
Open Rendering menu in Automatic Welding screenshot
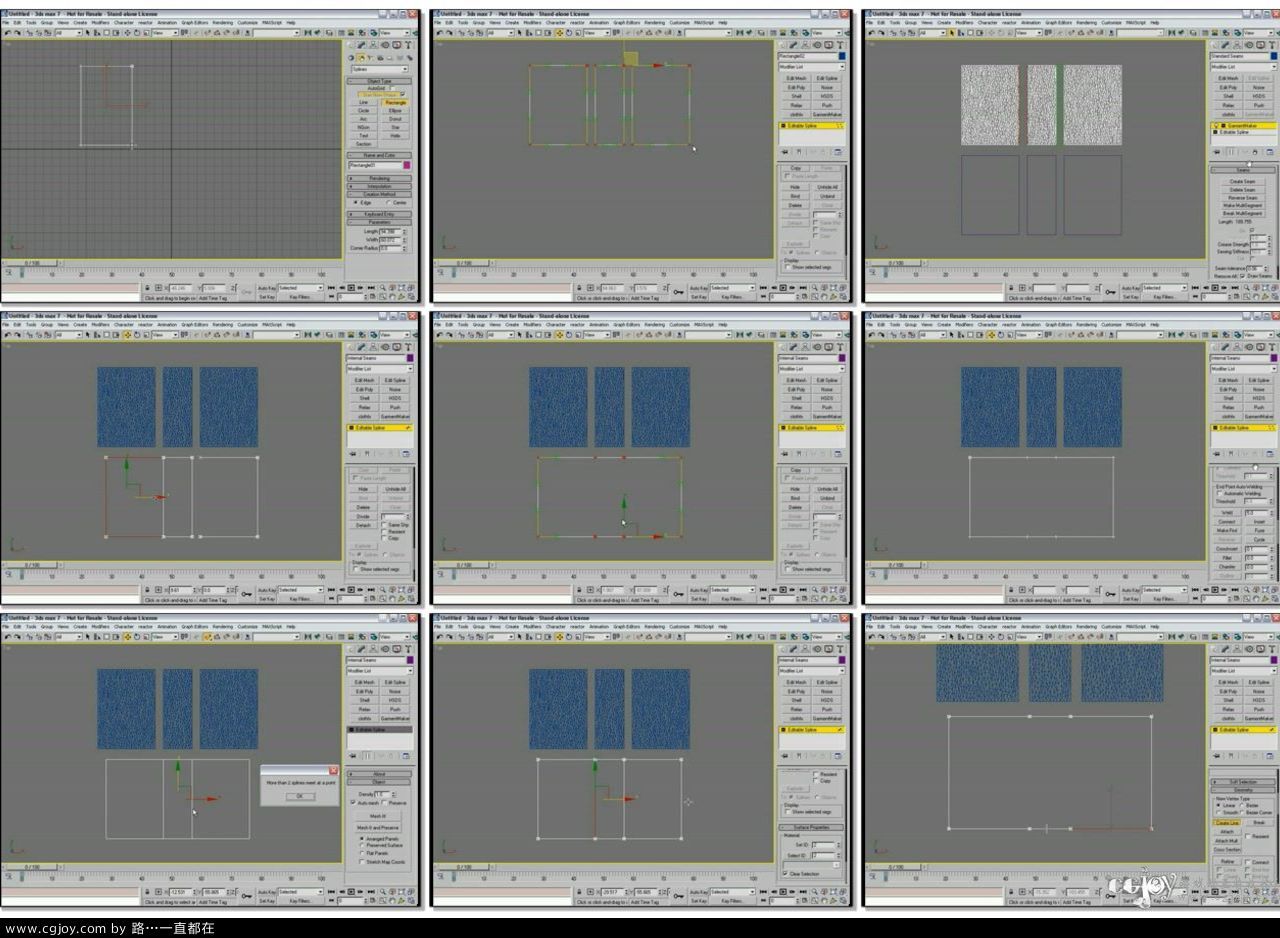(x=1087, y=325)
